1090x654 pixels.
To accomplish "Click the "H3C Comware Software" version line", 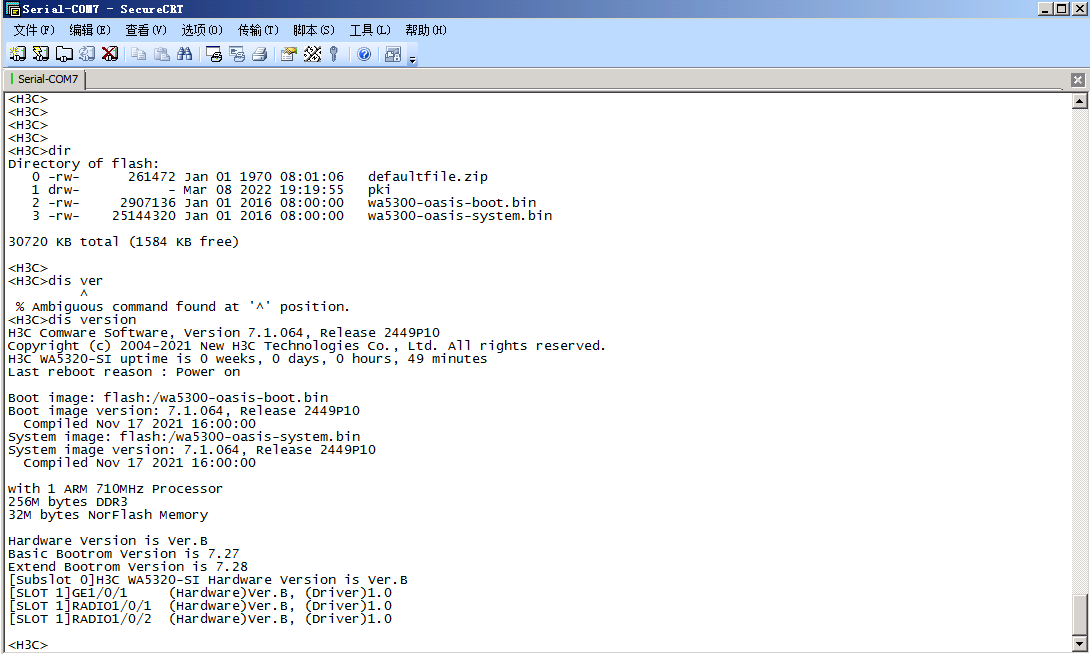I will click(x=224, y=333).
